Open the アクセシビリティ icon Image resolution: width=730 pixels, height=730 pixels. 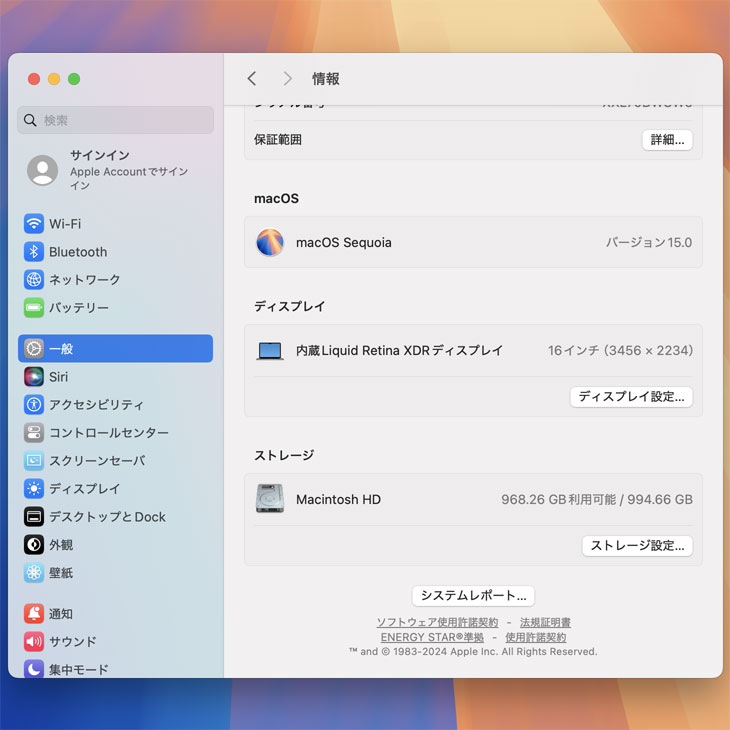pyautogui.click(x=34, y=405)
